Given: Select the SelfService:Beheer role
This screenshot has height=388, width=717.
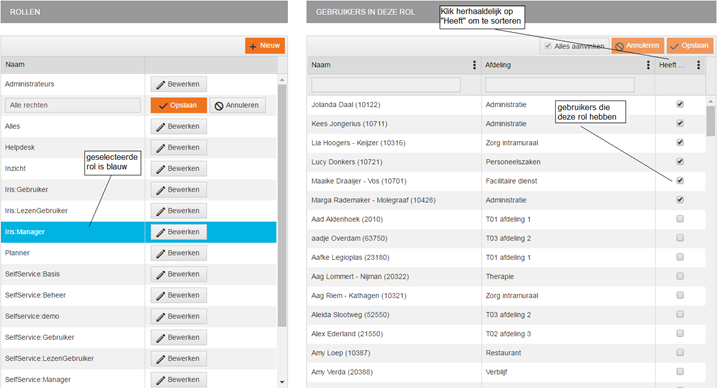Looking at the screenshot, I should pos(139,295).
